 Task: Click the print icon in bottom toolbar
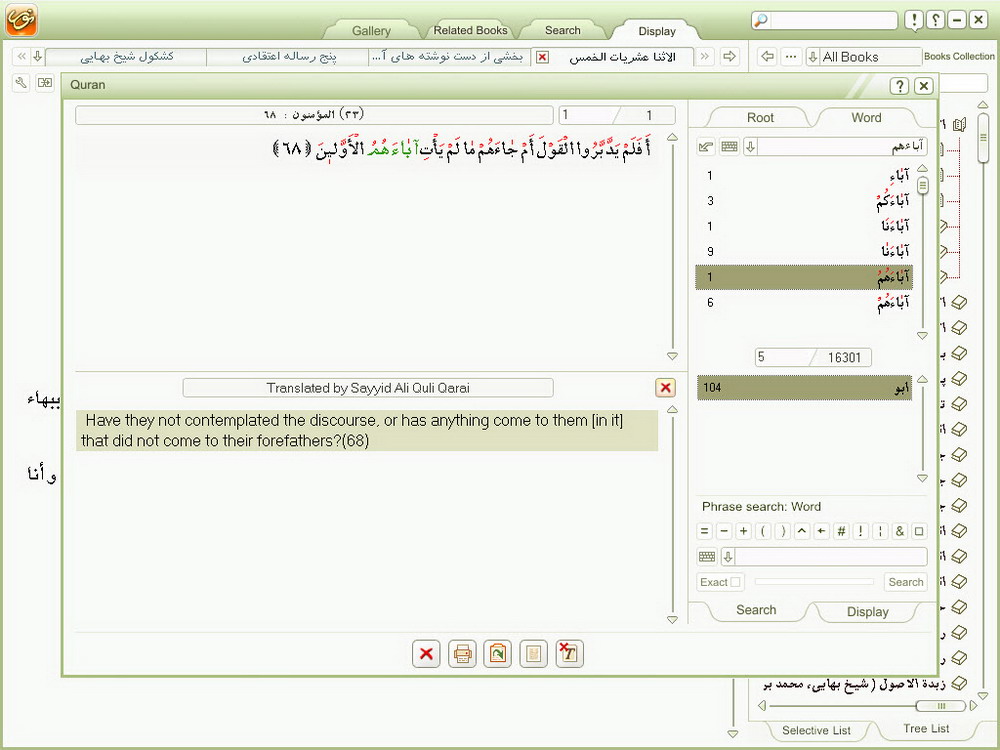462,654
